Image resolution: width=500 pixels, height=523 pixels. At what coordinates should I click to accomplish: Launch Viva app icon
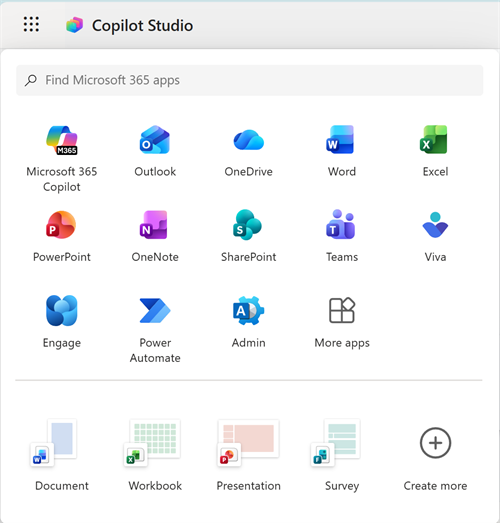435,225
